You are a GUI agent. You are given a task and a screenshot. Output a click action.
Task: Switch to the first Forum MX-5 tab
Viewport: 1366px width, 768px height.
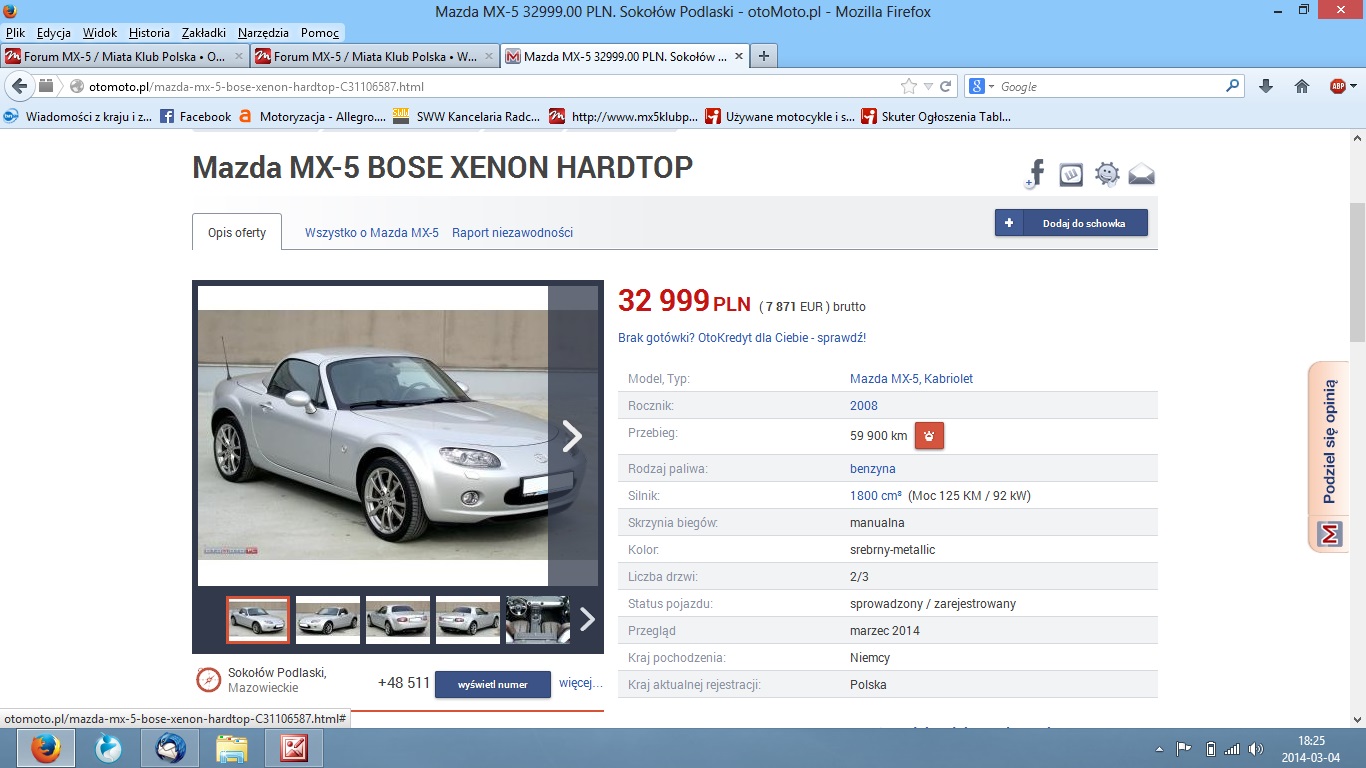click(125, 56)
